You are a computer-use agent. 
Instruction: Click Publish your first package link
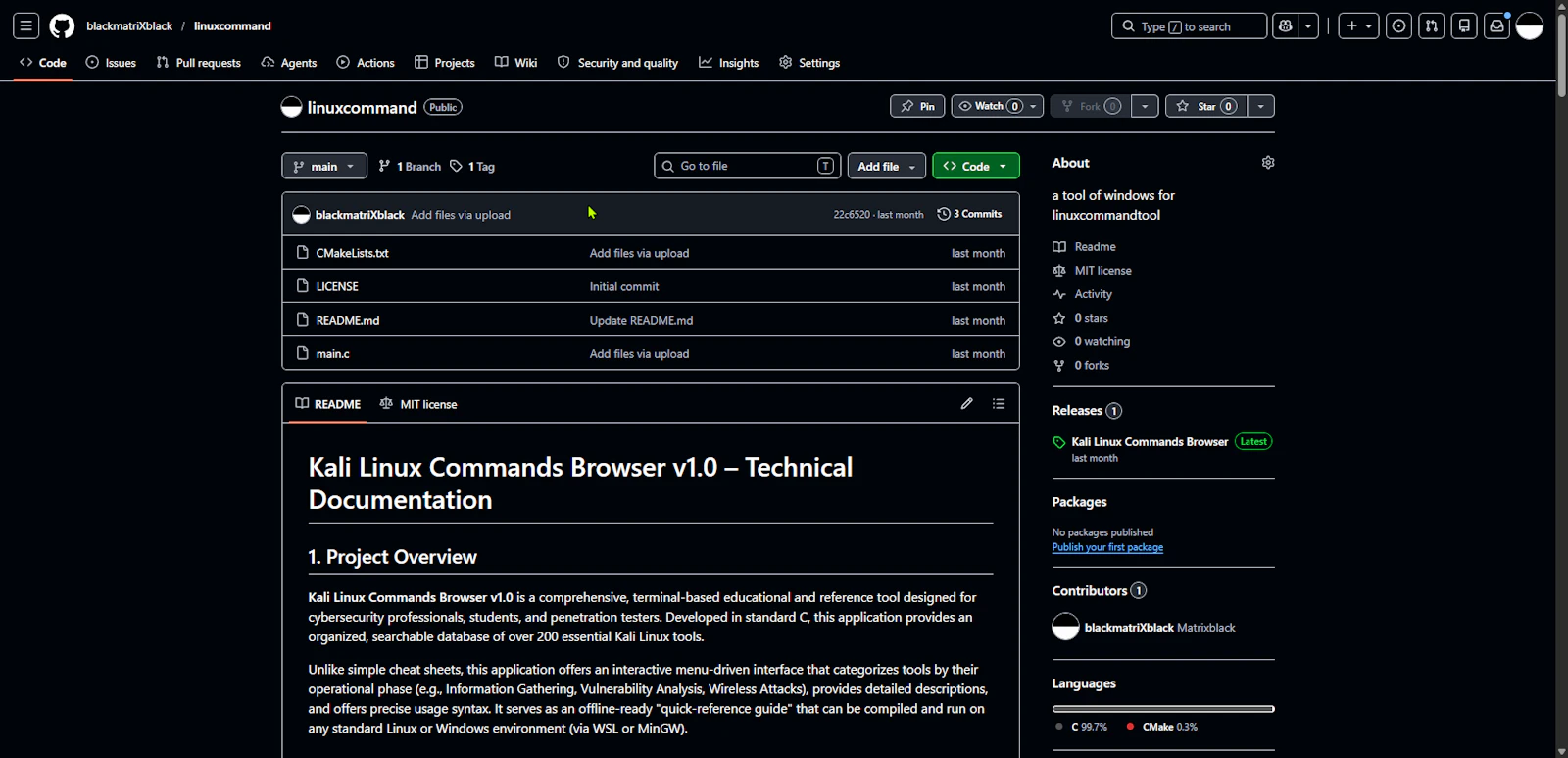point(1107,547)
